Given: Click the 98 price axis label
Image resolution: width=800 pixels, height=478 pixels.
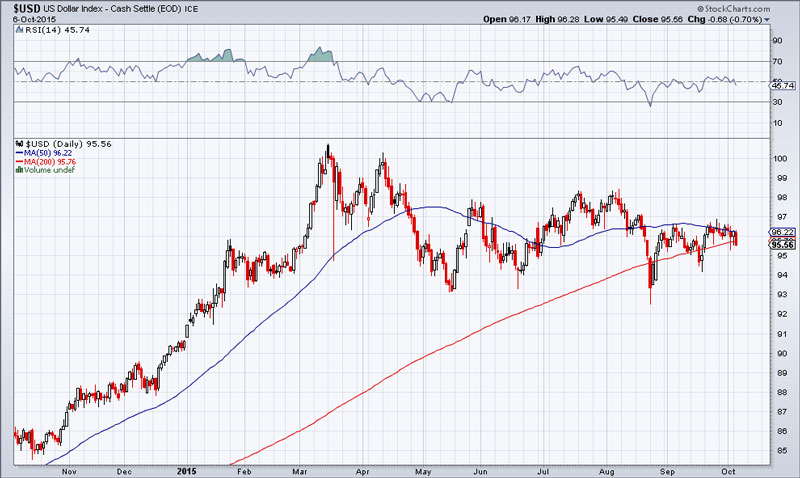Looking at the screenshot, I should tap(782, 197).
